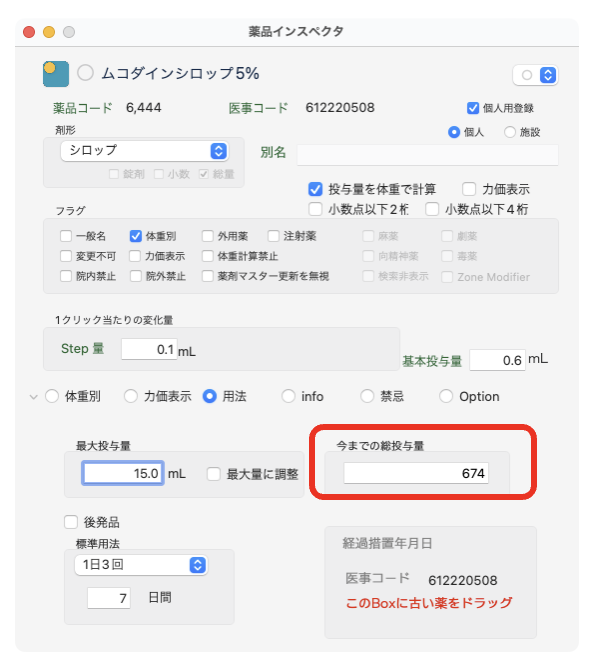
Task: Click the 別名 text field
Action: click(427, 154)
